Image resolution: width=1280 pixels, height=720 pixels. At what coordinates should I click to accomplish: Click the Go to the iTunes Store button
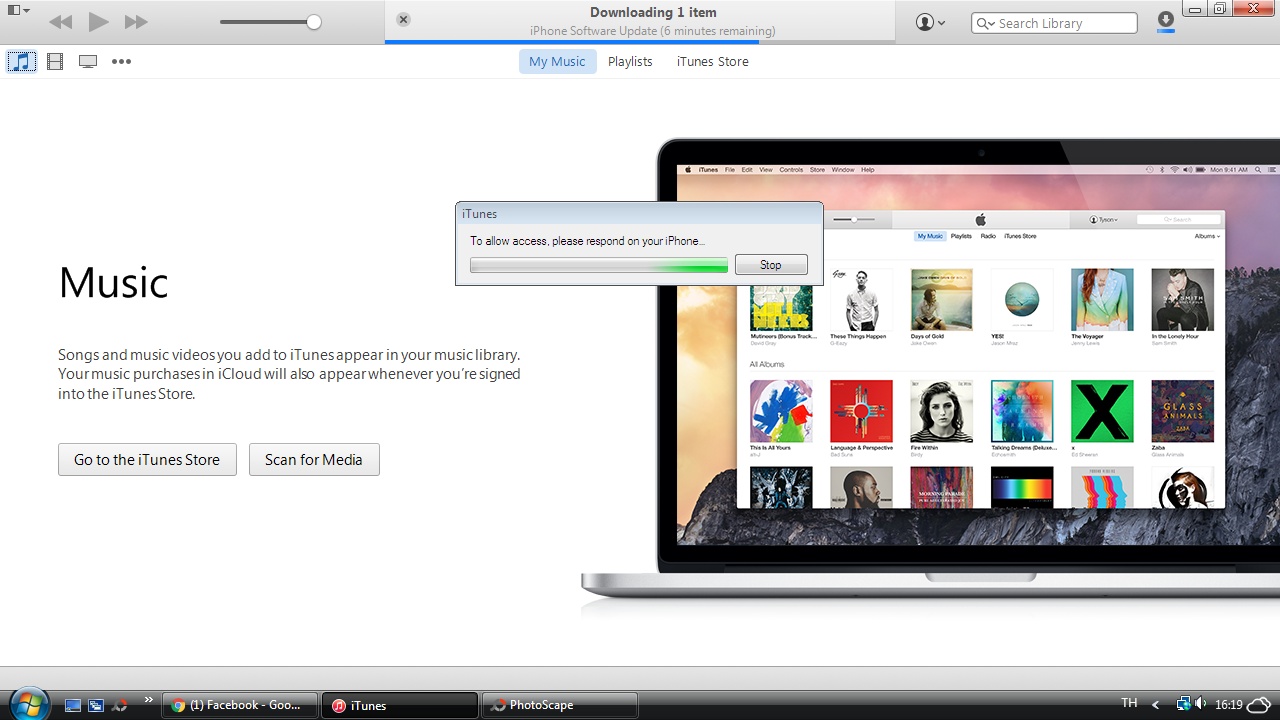[x=147, y=460]
